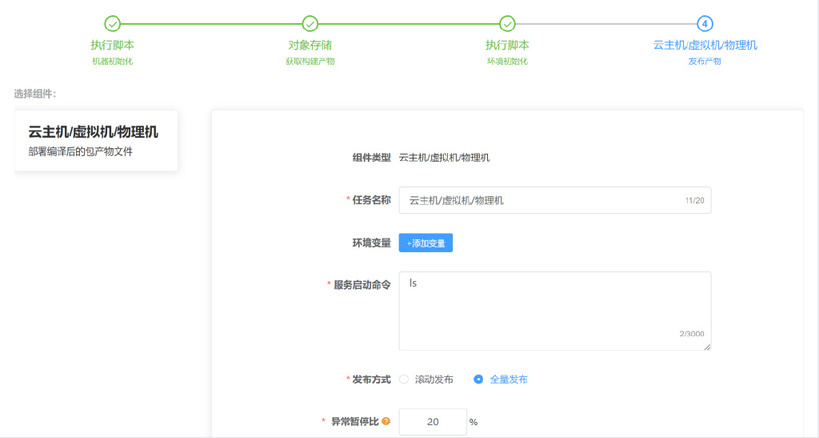Viewport: 819px width, 438px height.
Task: Click the 异常暂停比 number field showing 20
Action: click(432, 422)
